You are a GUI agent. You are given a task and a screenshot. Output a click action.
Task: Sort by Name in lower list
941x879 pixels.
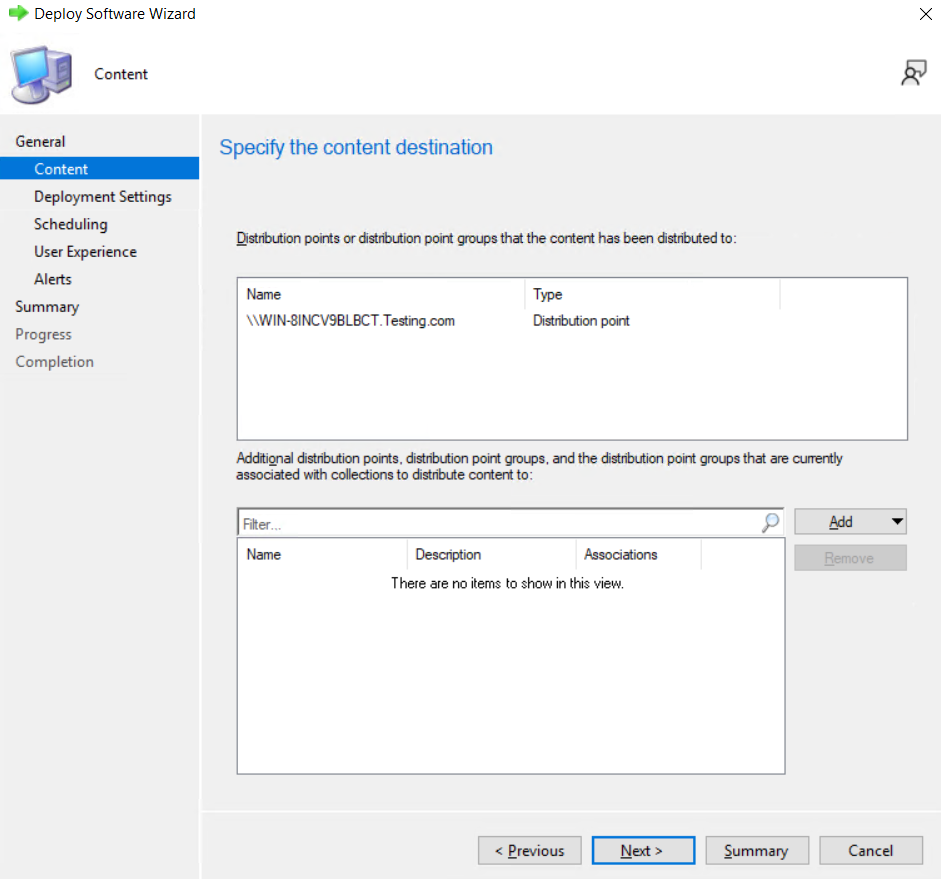click(322, 554)
